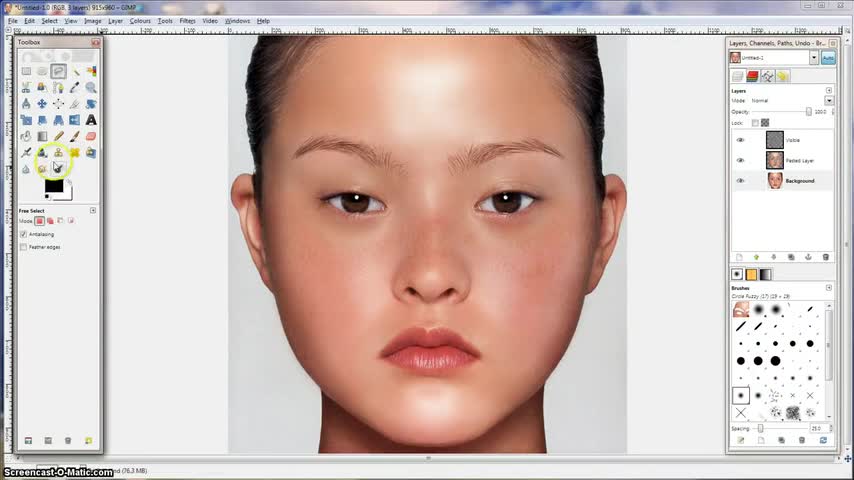Click the Auto button in Layers dock

click(x=828, y=58)
